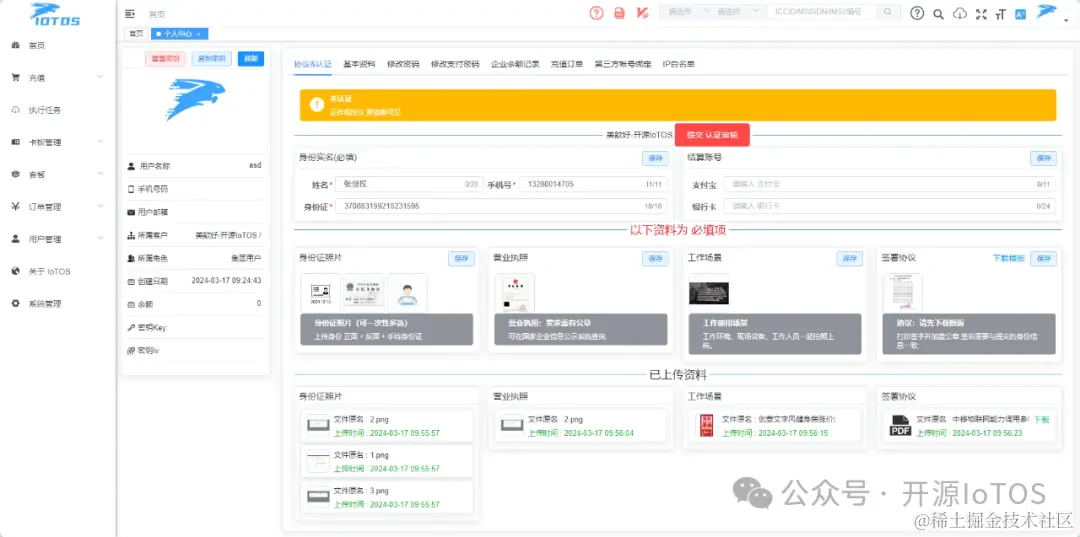Click the 套餐 package icon in sidebar
The width and height of the screenshot is (1080, 537).
tap(15, 174)
